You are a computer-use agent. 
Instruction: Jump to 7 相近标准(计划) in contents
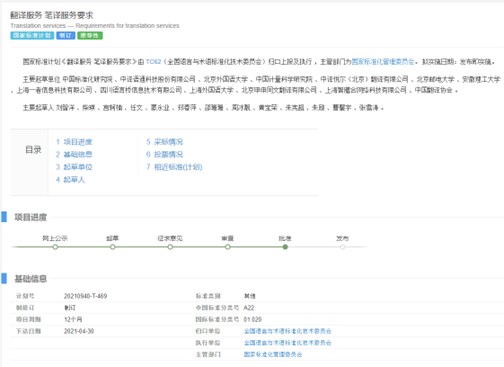(x=174, y=167)
